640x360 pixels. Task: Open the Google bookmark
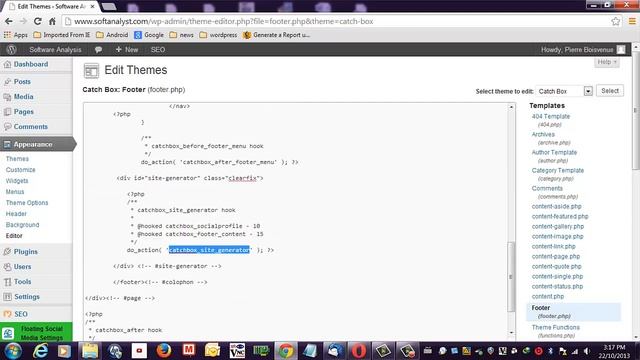(x=149, y=35)
